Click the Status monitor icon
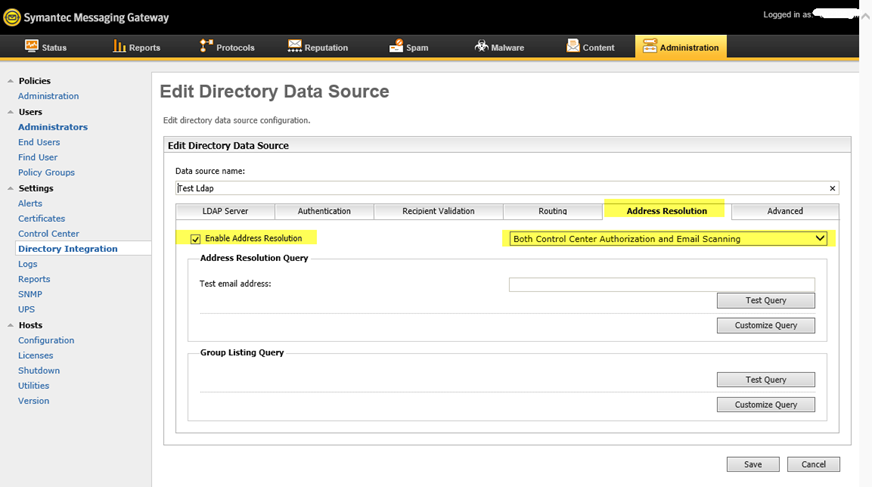Viewport: 872px width, 487px height. pyautogui.click(x=32, y=46)
